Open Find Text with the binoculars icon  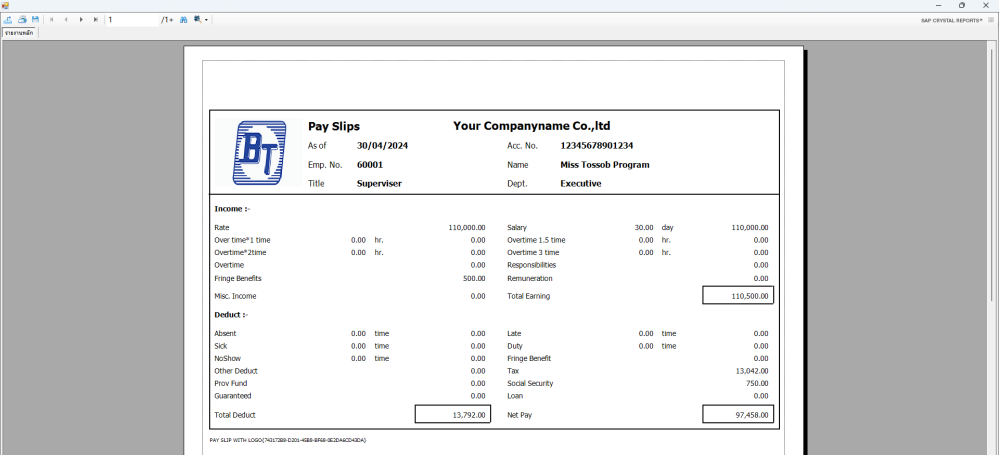pyautogui.click(x=183, y=19)
